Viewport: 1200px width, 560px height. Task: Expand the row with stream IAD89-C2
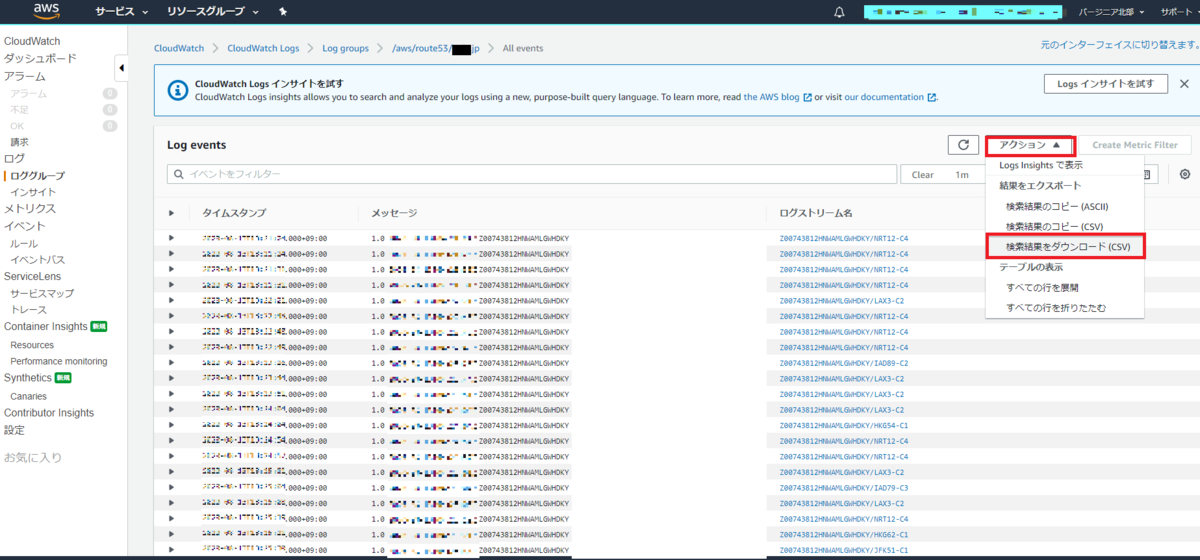point(171,363)
